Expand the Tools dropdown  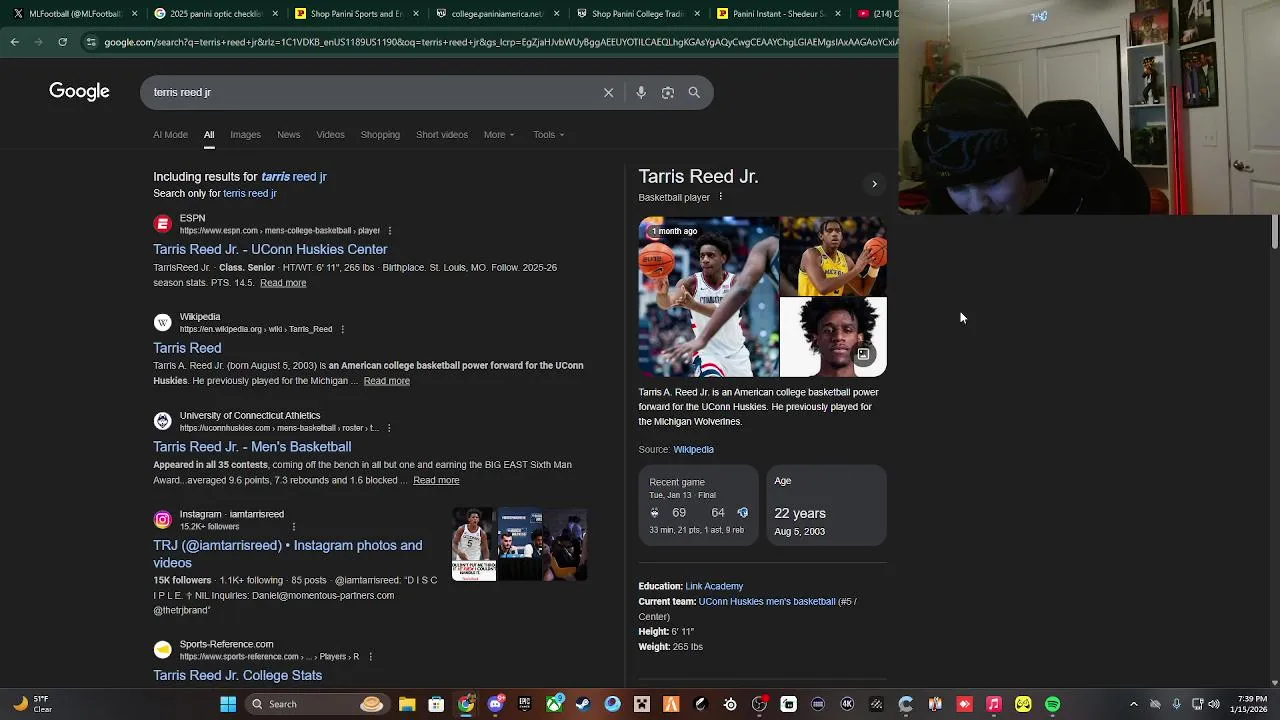tap(549, 134)
